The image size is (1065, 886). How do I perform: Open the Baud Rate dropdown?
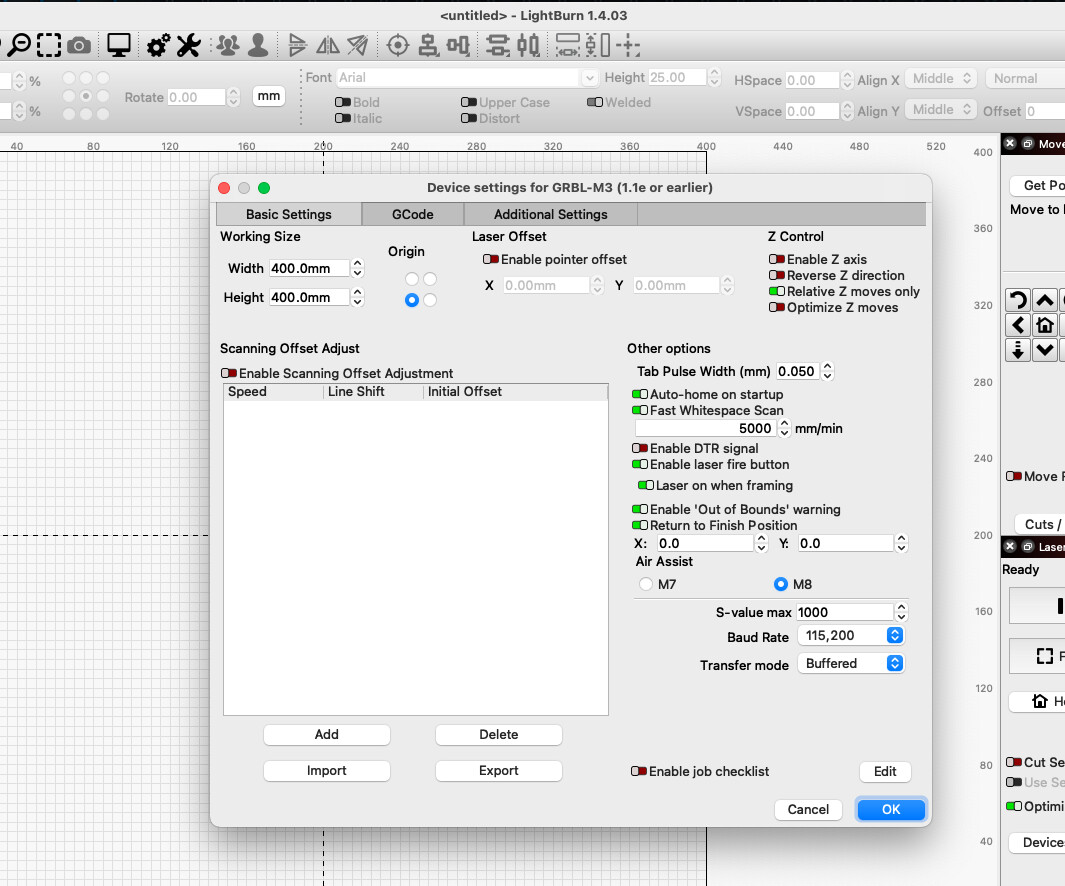[851, 636]
